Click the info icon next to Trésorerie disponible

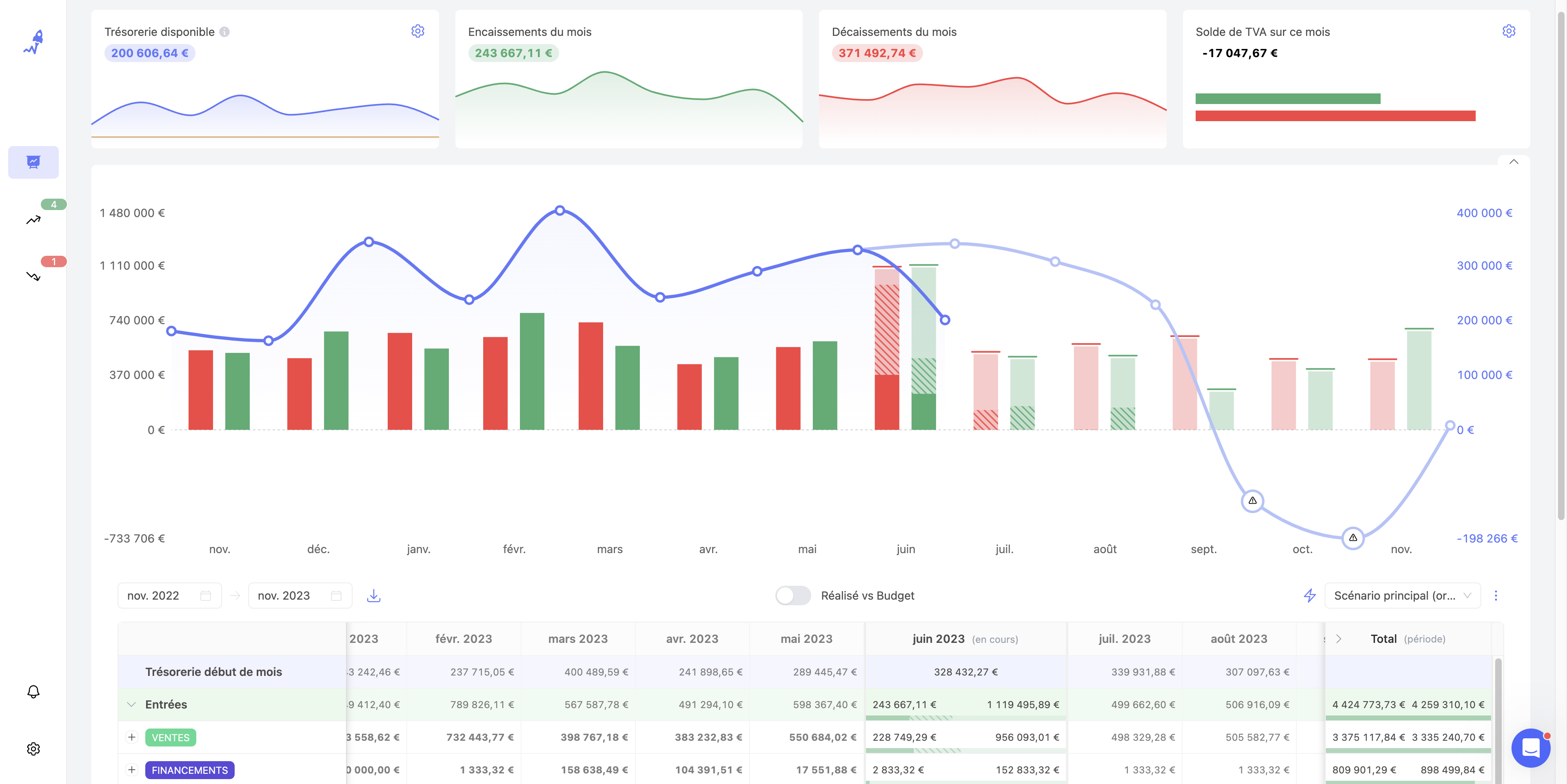click(x=224, y=32)
